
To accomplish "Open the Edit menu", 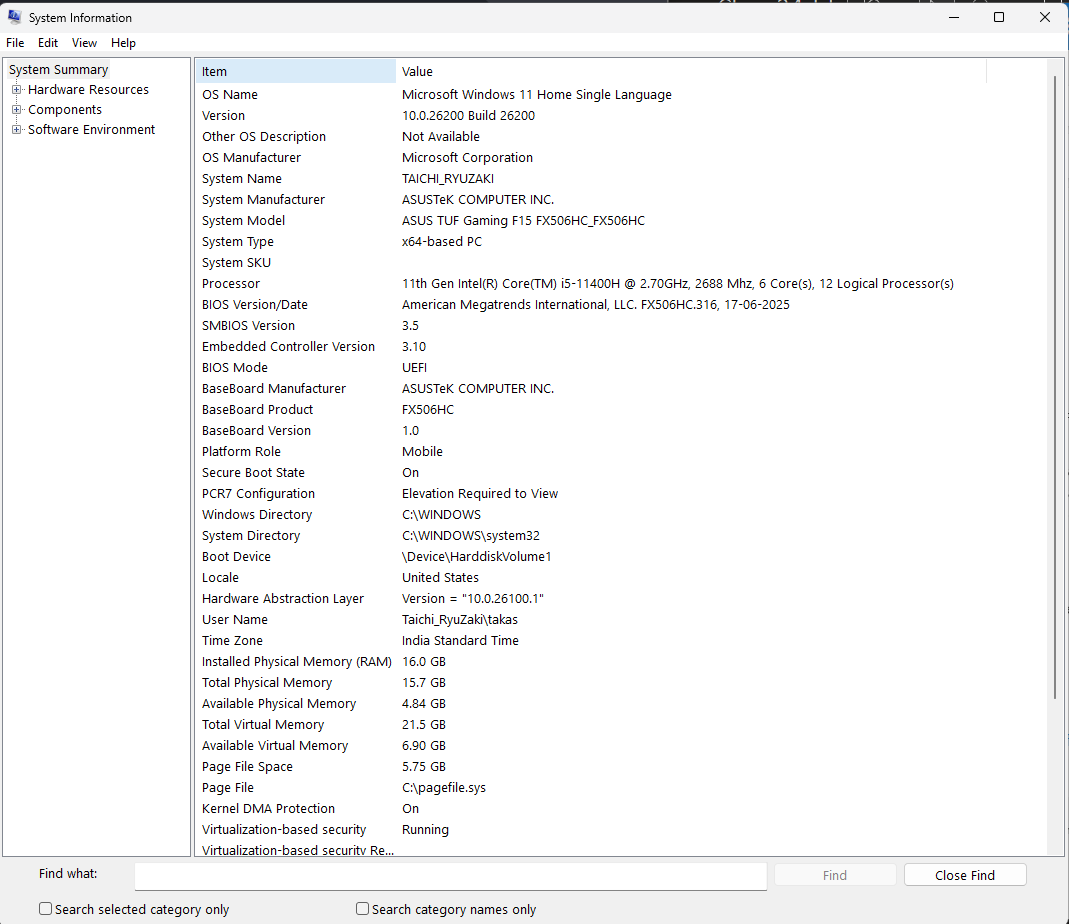I will point(48,43).
